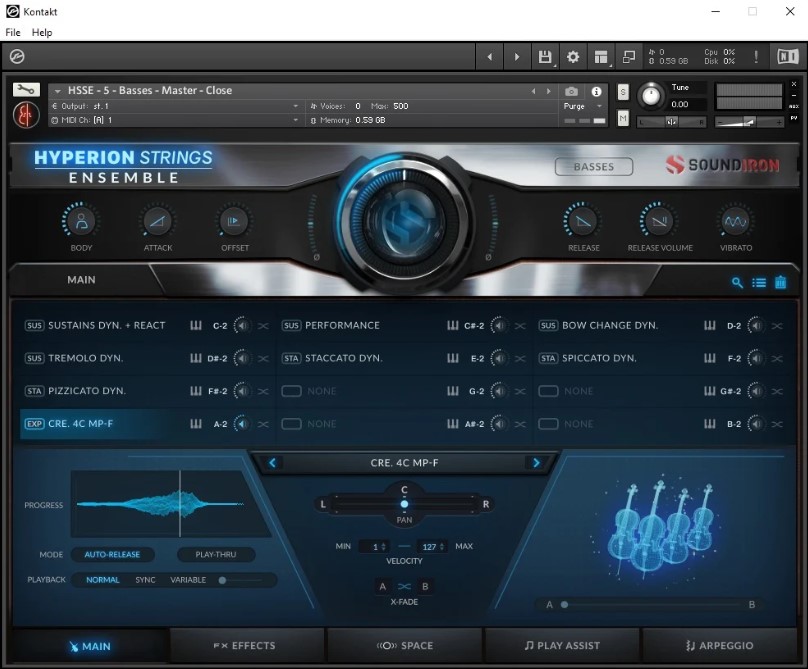Click the Vibrato knob icon
The height and width of the screenshot is (669, 808).
(735, 221)
